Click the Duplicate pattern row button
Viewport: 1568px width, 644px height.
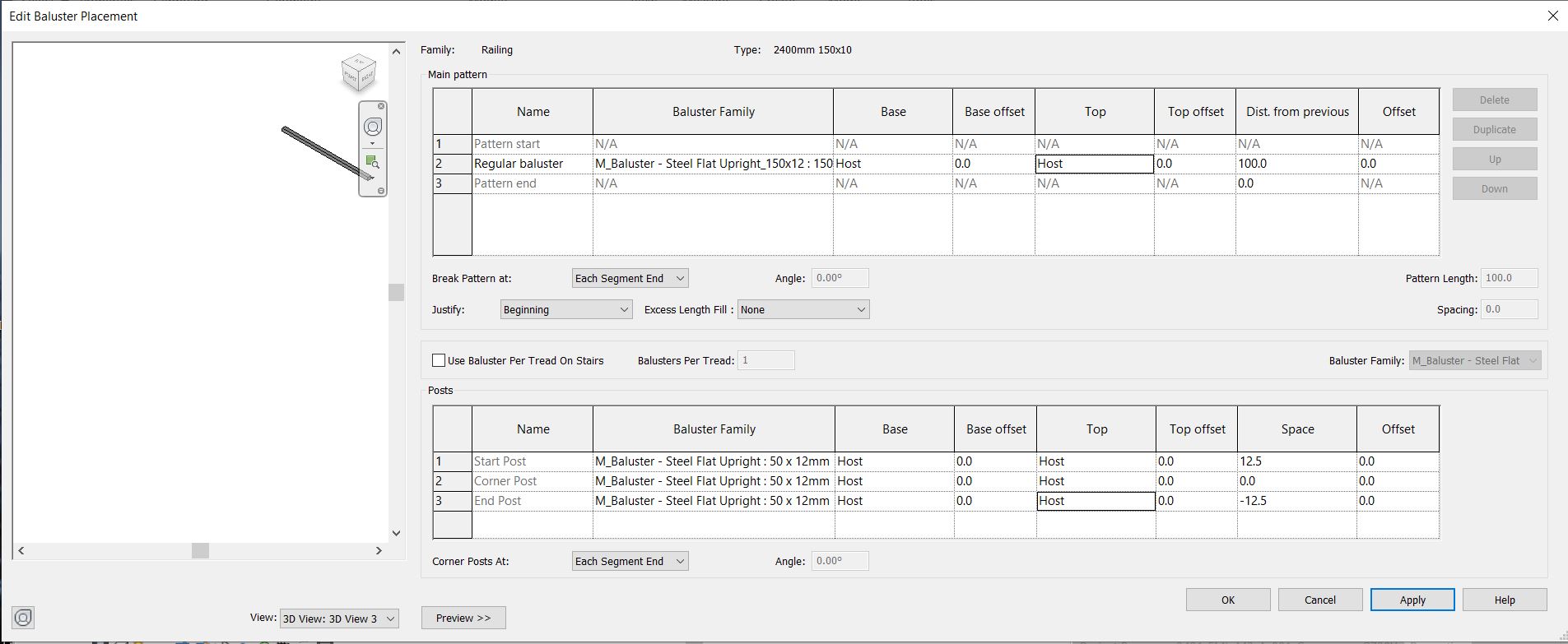tap(1495, 129)
